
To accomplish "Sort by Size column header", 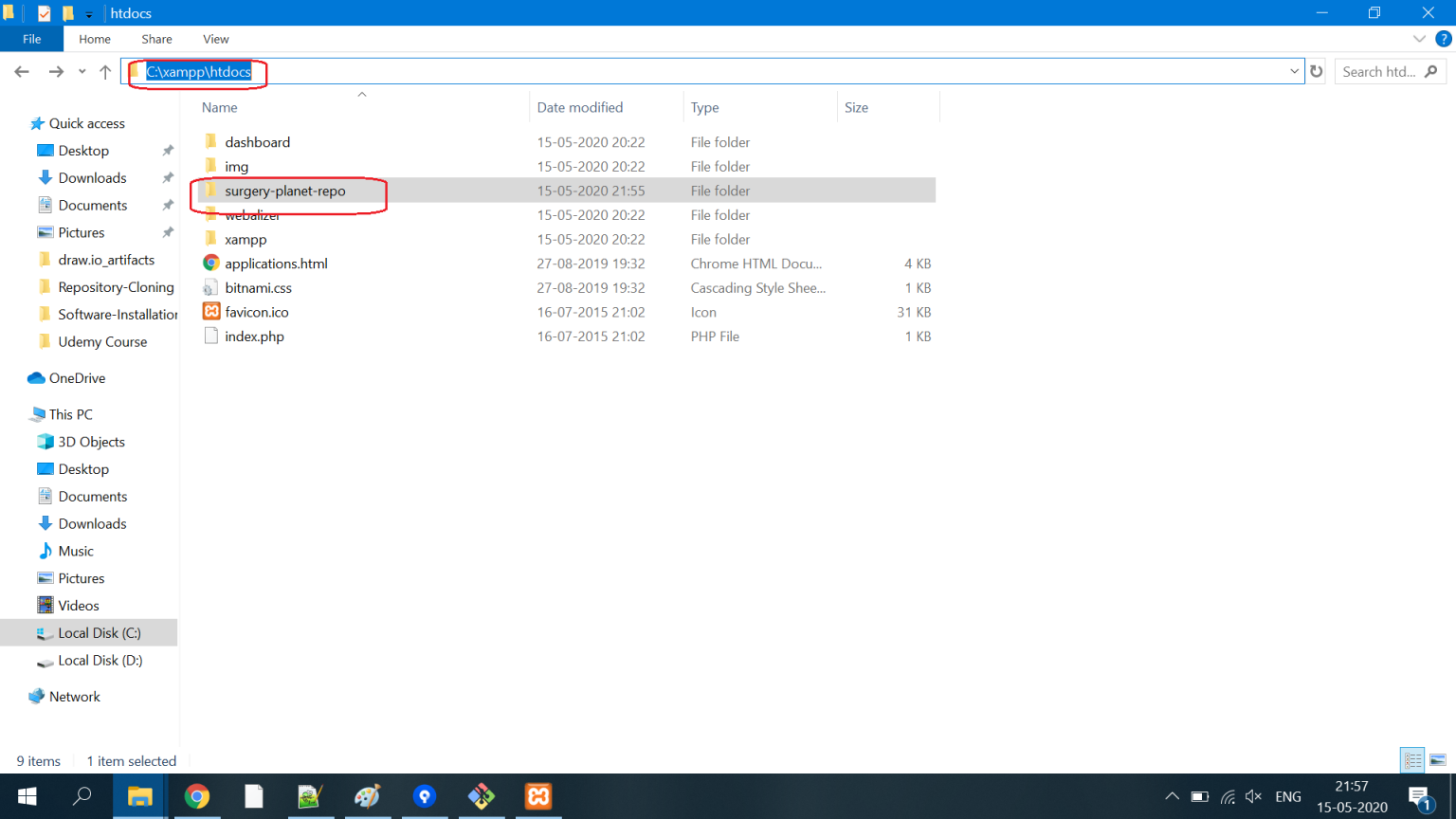I will (856, 107).
